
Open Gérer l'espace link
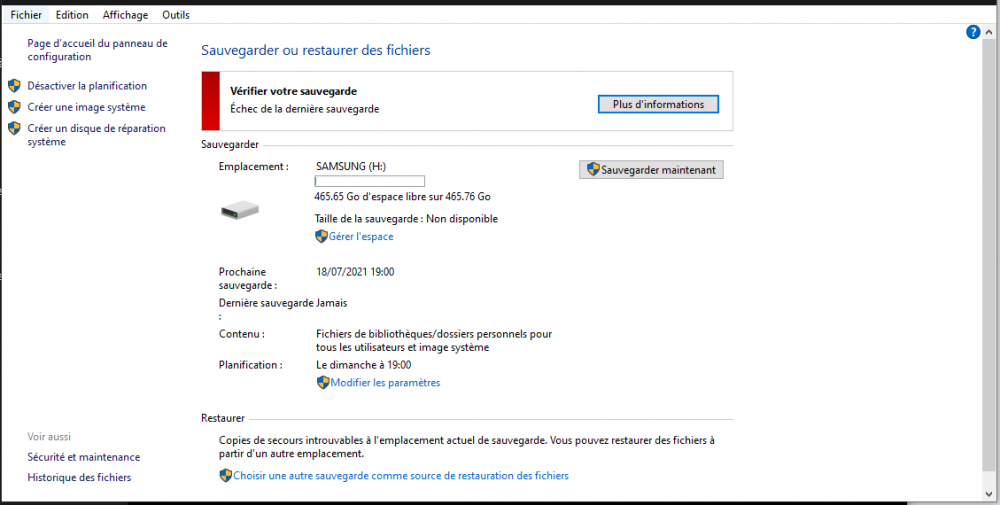coord(361,237)
